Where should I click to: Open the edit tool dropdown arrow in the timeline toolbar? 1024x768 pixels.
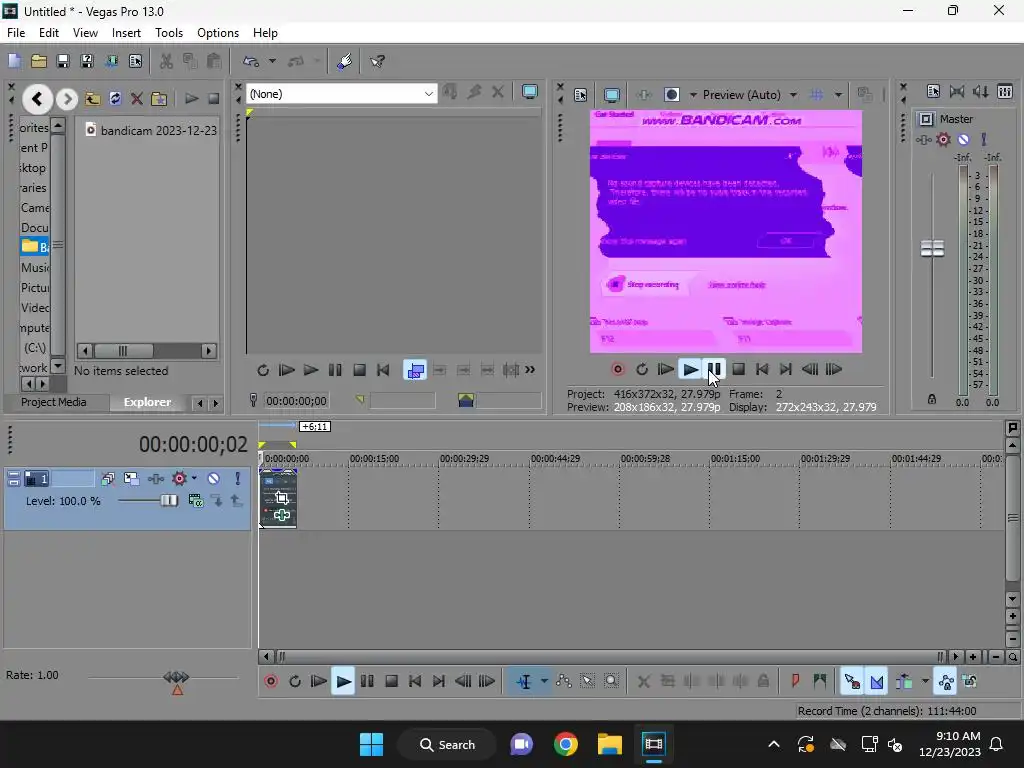point(544,681)
